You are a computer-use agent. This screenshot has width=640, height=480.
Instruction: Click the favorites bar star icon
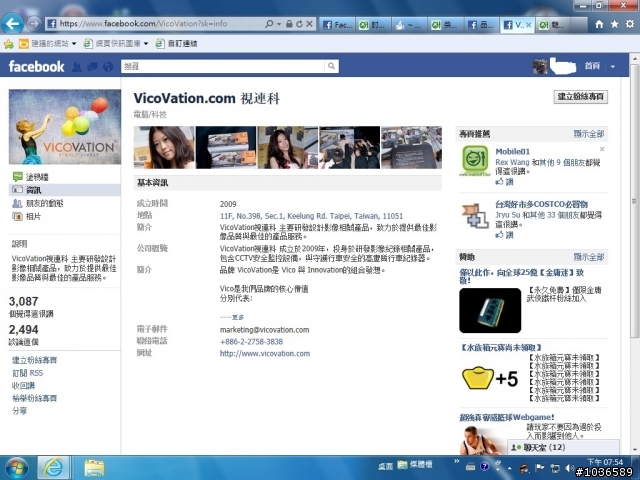8,43
